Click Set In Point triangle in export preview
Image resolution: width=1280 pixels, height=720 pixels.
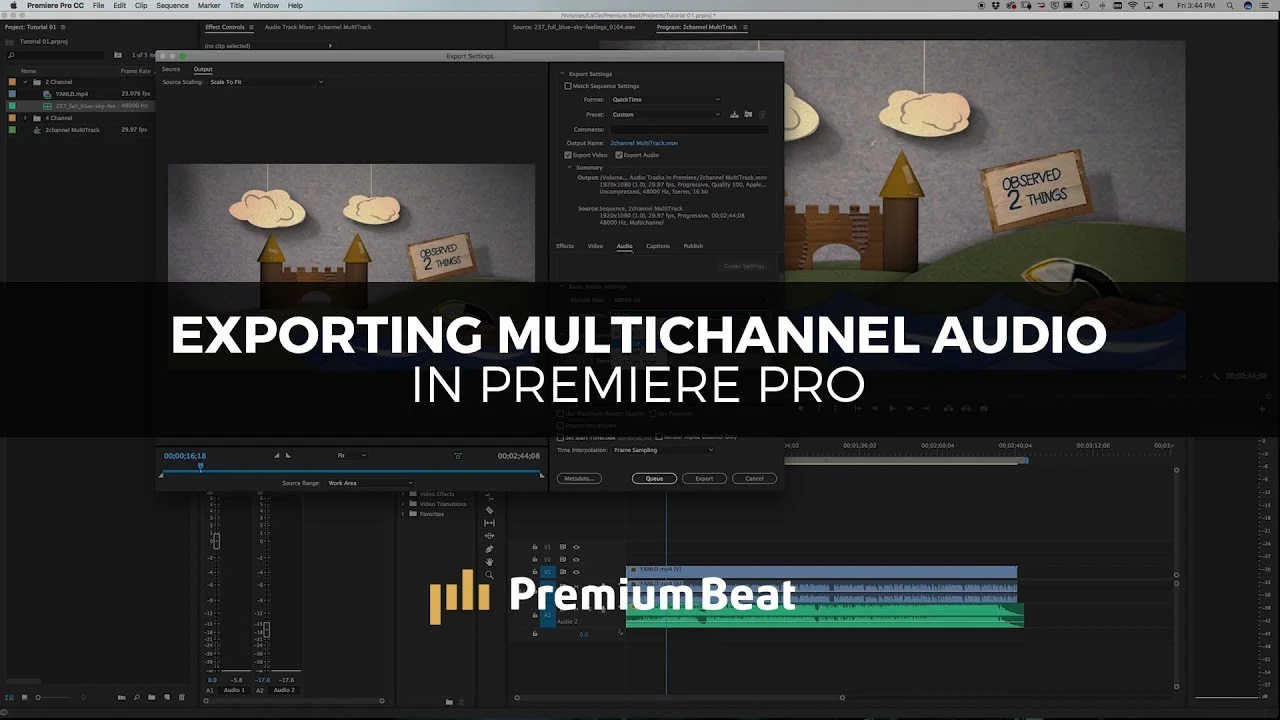[x=277, y=456]
